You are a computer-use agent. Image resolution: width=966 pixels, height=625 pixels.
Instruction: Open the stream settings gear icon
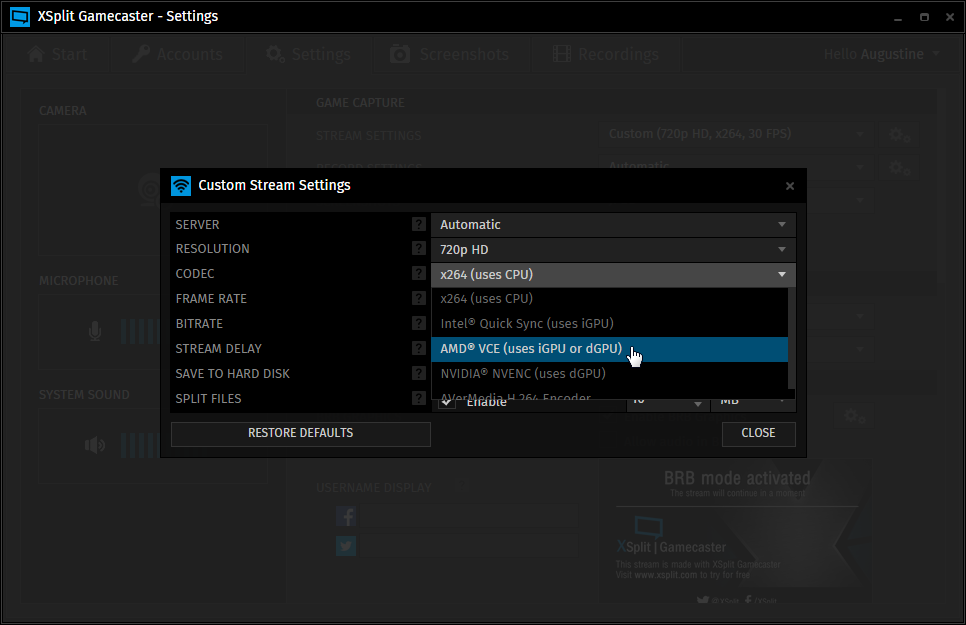pyautogui.click(x=899, y=134)
